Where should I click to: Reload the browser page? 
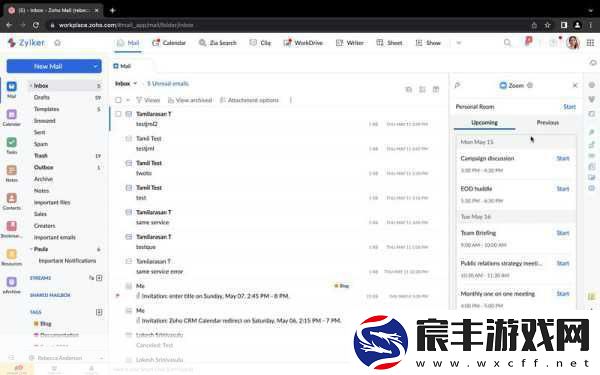tap(36, 25)
